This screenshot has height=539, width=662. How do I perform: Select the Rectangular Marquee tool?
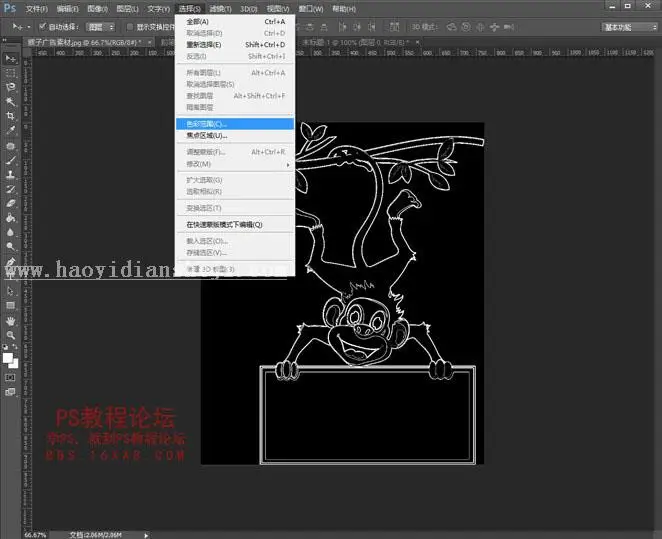(11, 73)
